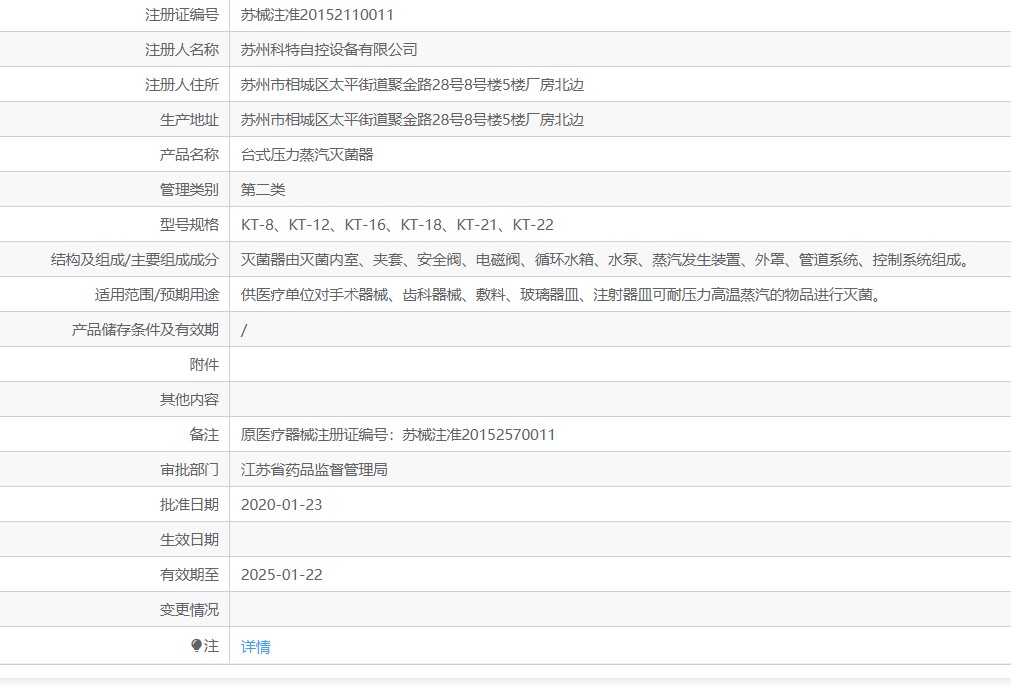
Task: Select the remark 原医疗器械注册证编号 value
Action: tap(398, 435)
